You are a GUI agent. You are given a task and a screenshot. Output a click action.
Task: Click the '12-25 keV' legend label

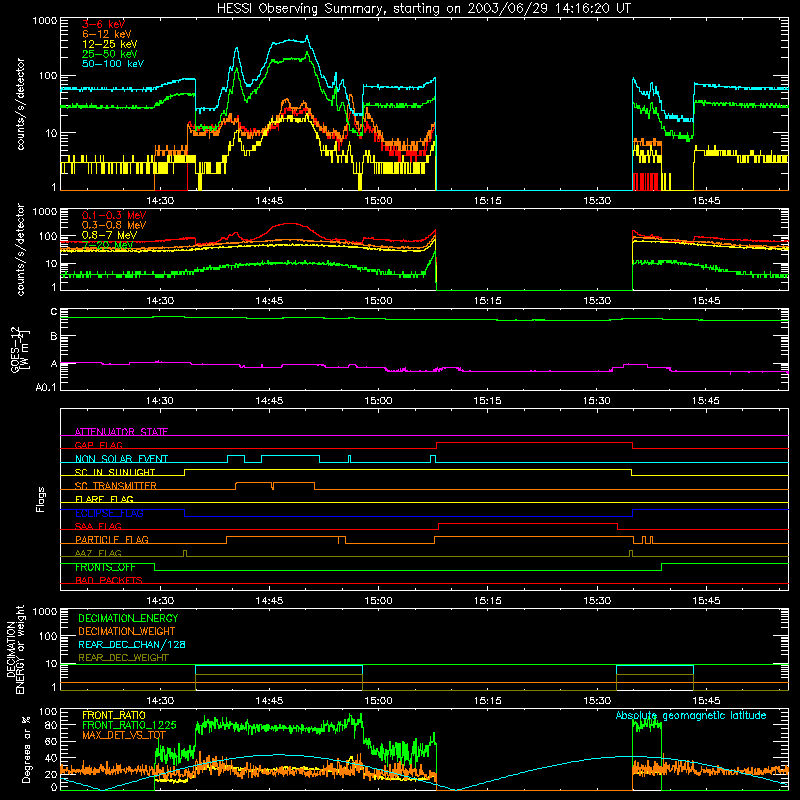coord(109,44)
